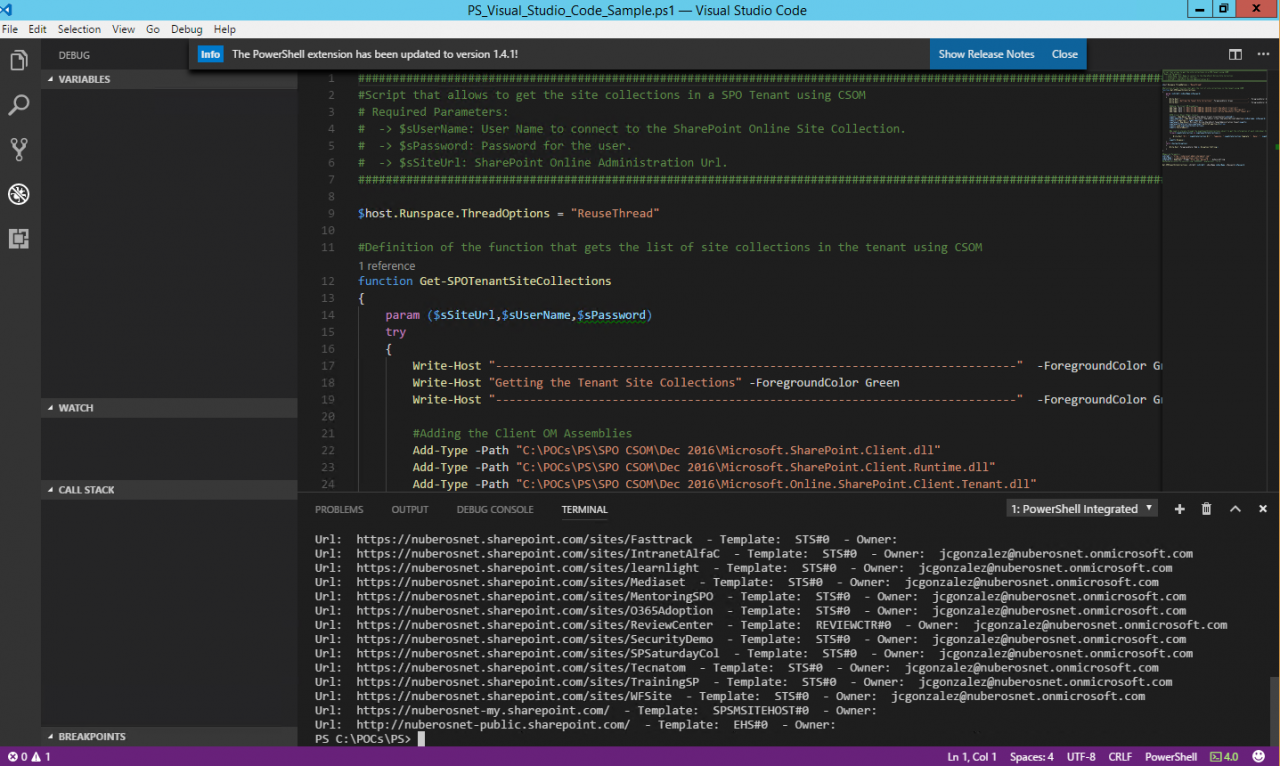Click line number 9 in the gutter

click(330, 214)
